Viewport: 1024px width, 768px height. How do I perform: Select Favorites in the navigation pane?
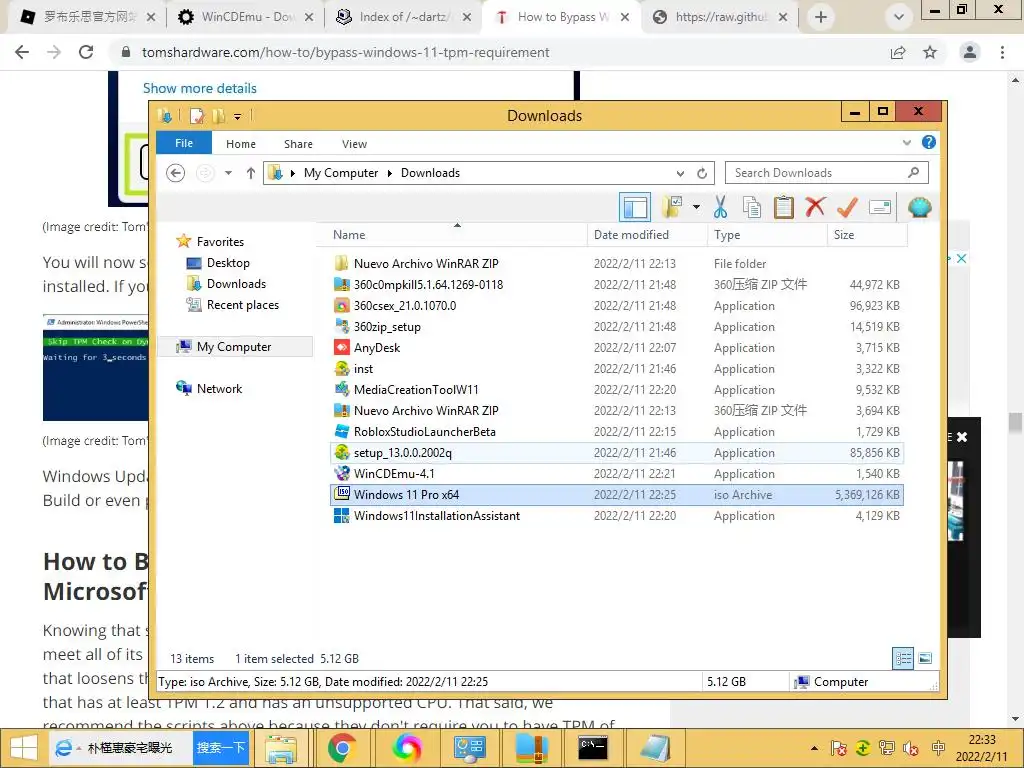click(220, 242)
